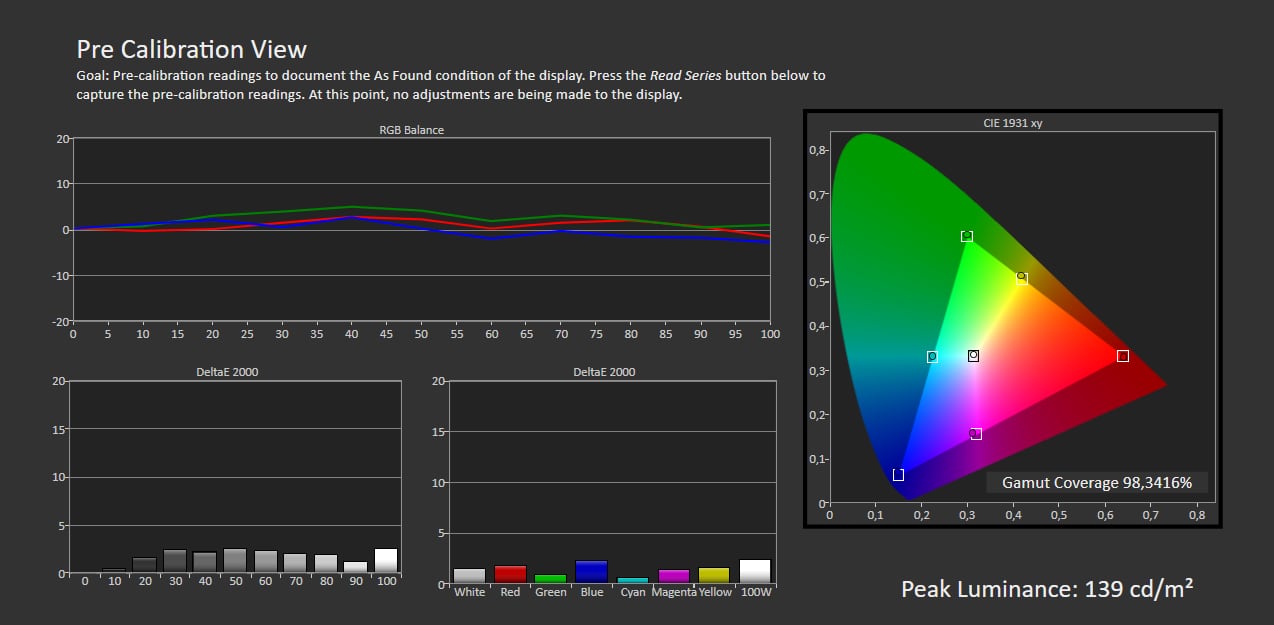Click the Gamut Coverage 98,3416% label
1274x625 pixels.
pos(1097,482)
